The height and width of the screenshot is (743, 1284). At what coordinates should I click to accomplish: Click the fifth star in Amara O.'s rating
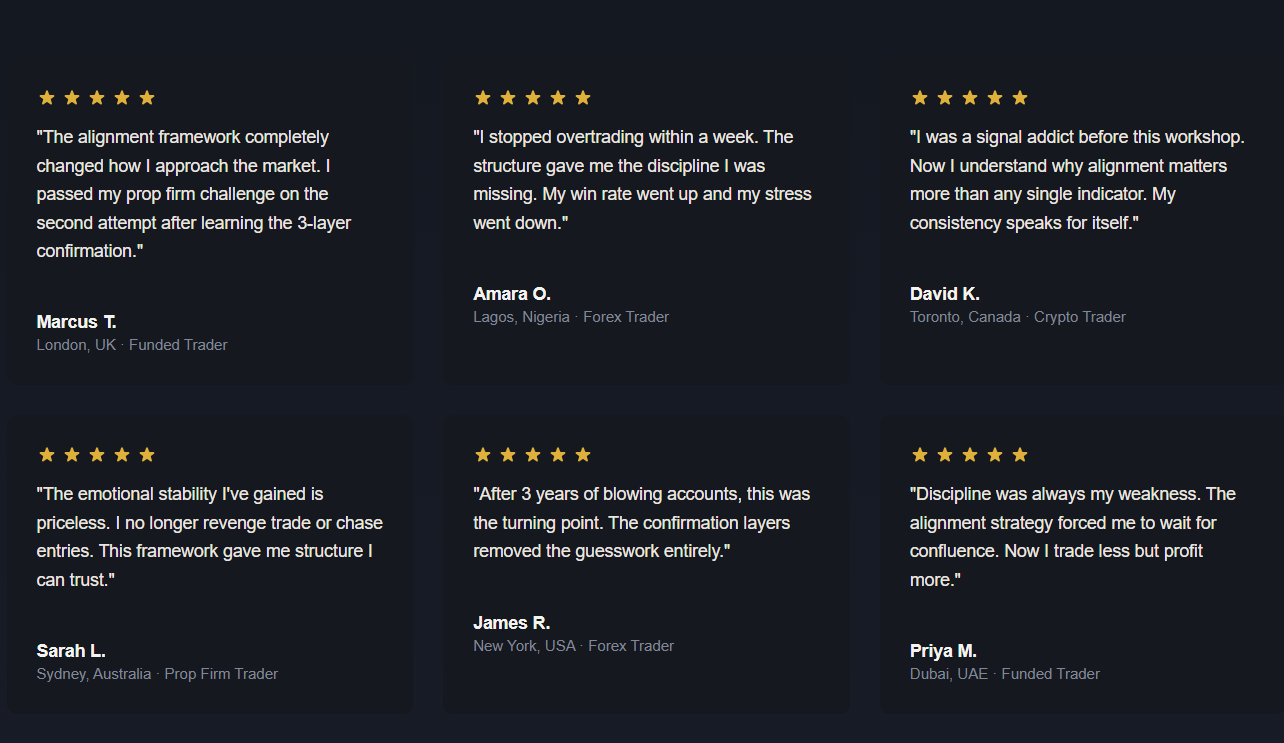583,98
